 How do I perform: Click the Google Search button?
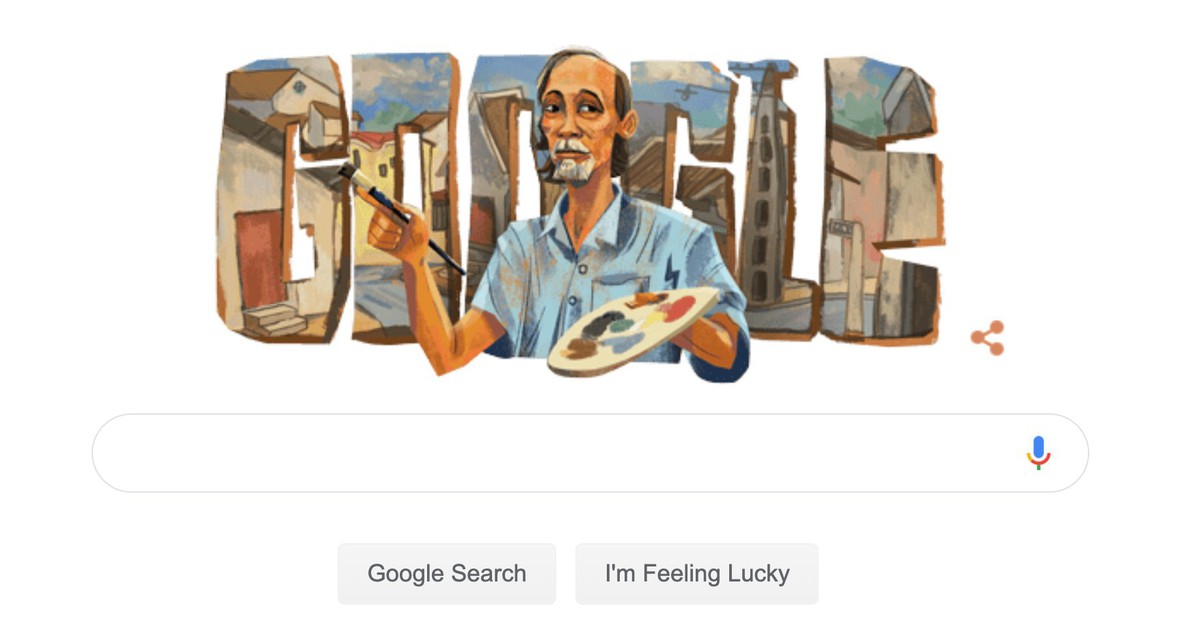[x=446, y=574]
